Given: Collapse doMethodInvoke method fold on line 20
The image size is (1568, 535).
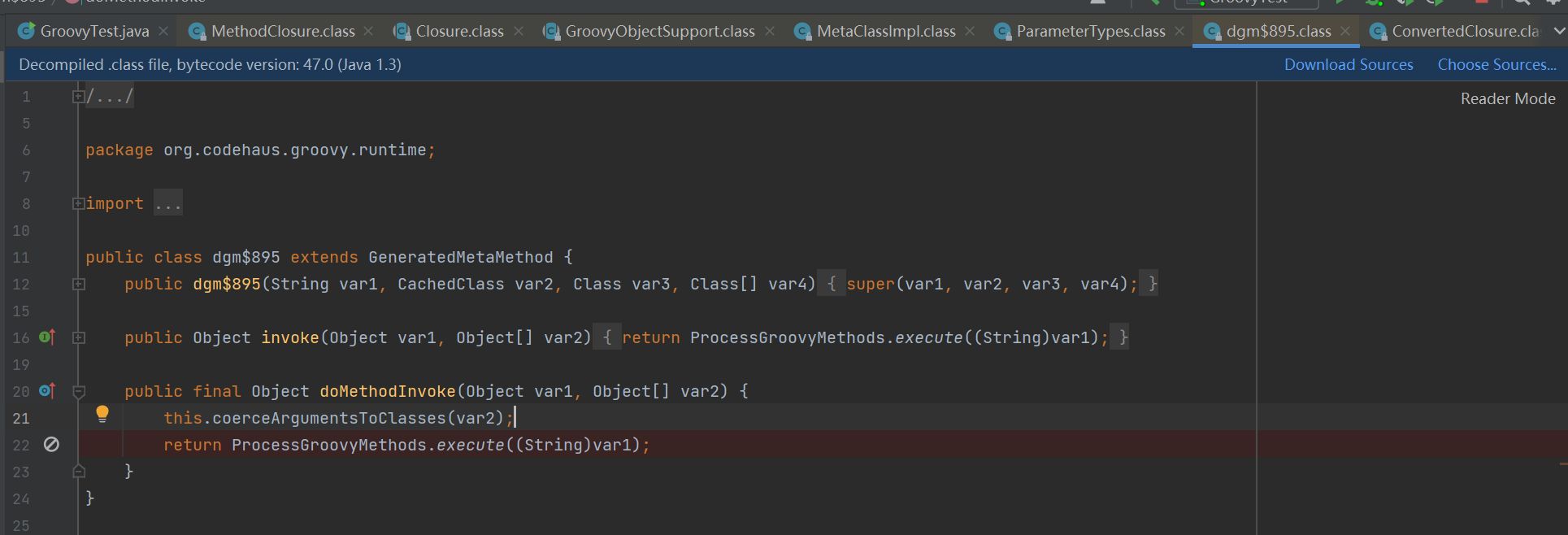Looking at the screenshot, I should [79, 392].
